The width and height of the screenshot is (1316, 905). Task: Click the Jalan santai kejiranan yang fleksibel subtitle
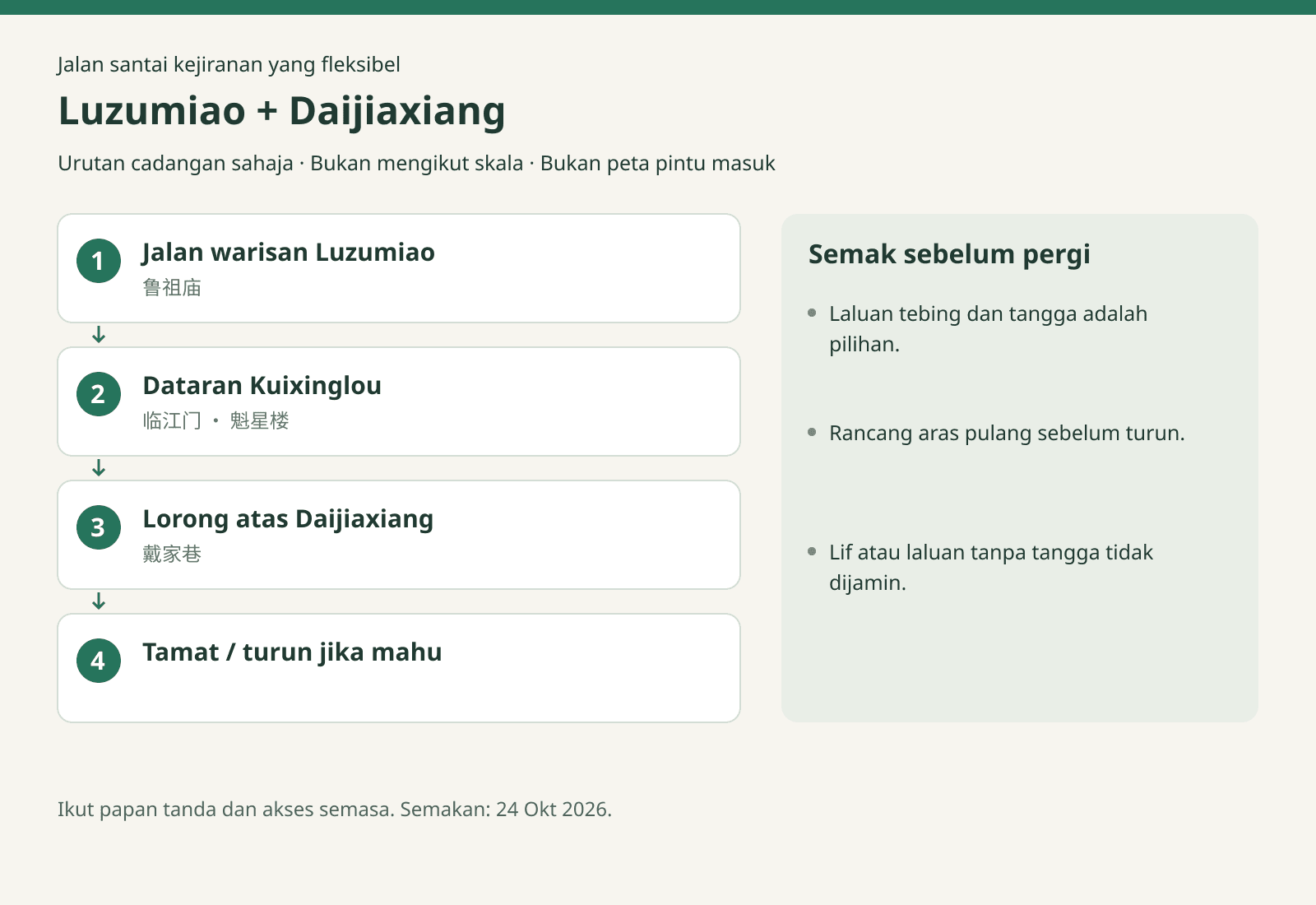coord(229,65)
